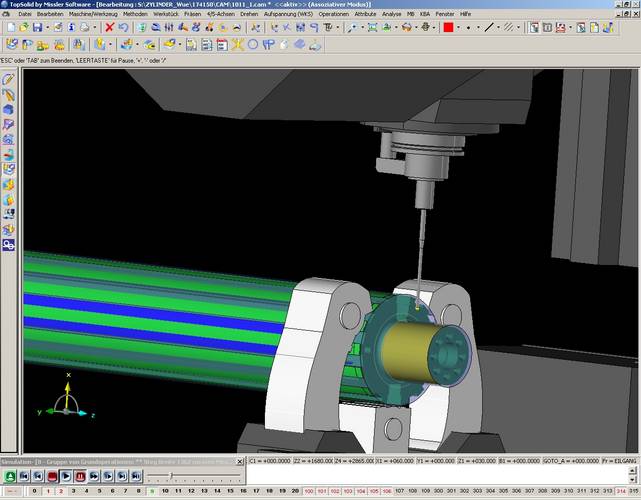The image size is (641, 500).
Task: Close the Simulation panel
Action: pos(240,462)
